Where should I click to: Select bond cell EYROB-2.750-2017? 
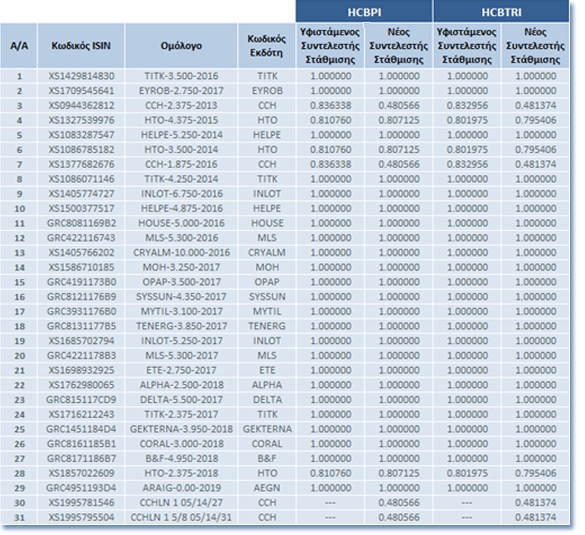pos(181,91)
